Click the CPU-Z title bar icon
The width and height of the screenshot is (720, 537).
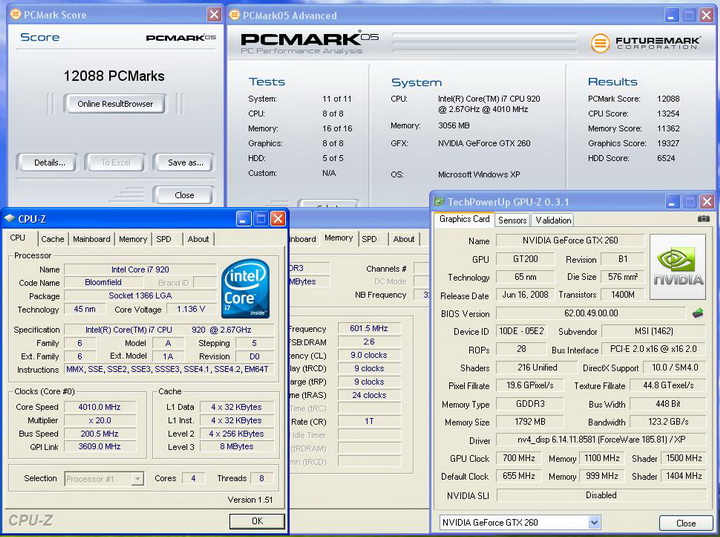[x=9, y=219]
